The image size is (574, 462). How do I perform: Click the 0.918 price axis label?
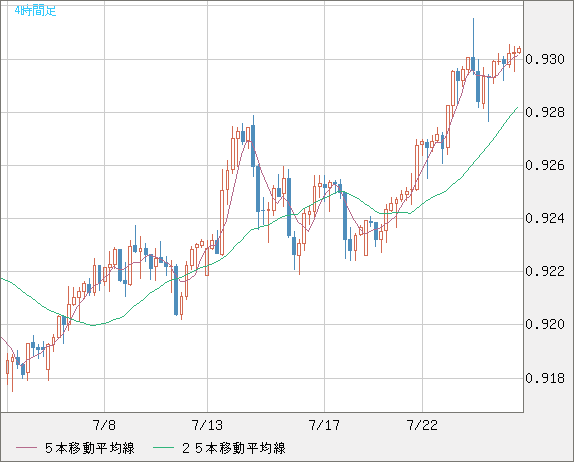[545, 377]
